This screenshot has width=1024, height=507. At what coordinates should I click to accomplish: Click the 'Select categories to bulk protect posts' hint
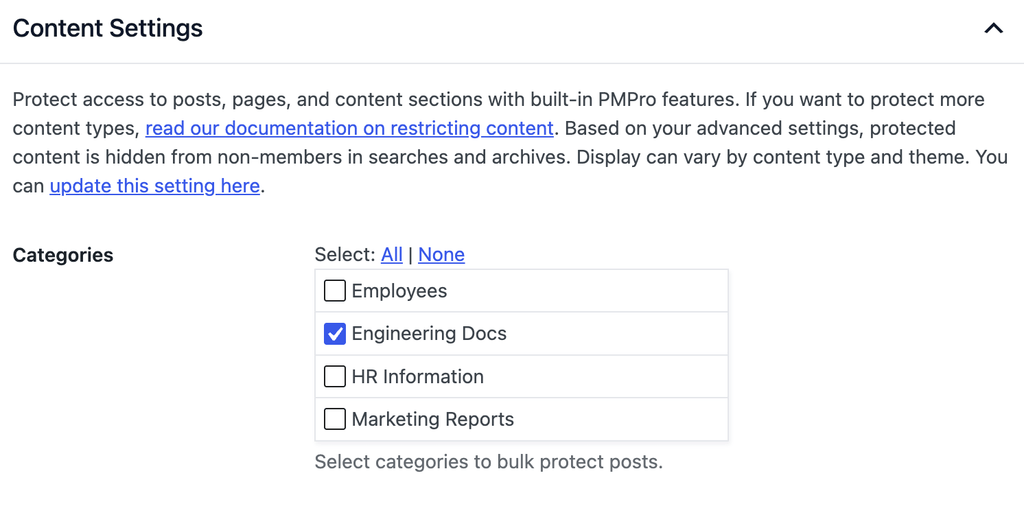(488, 462)
